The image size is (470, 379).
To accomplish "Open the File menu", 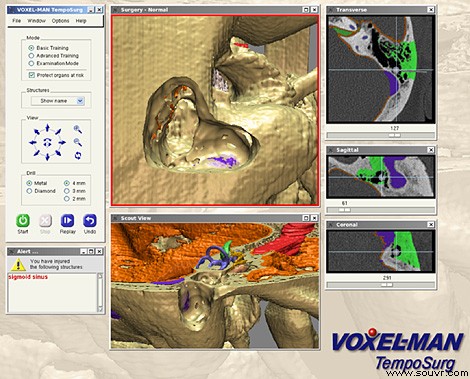I will pyautogui.click(x=16, y=21).
